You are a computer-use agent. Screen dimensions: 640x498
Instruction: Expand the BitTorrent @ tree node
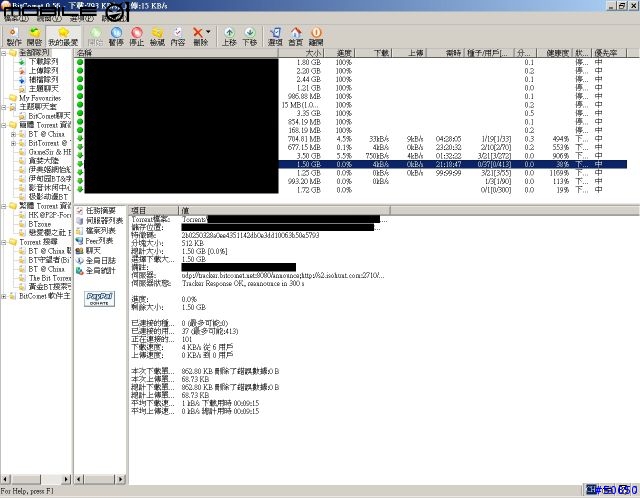pos(13,143)
